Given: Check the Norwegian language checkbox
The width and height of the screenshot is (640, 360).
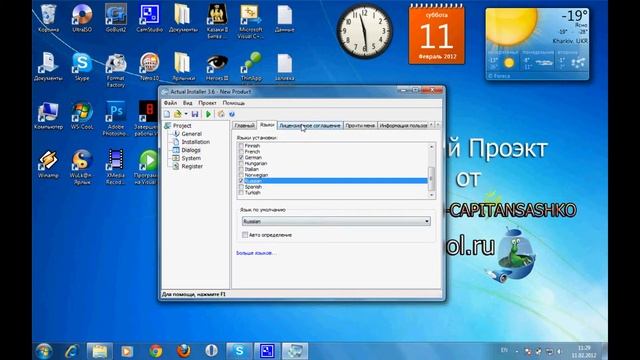Looking at the screenshot, I should pos(241,175).
